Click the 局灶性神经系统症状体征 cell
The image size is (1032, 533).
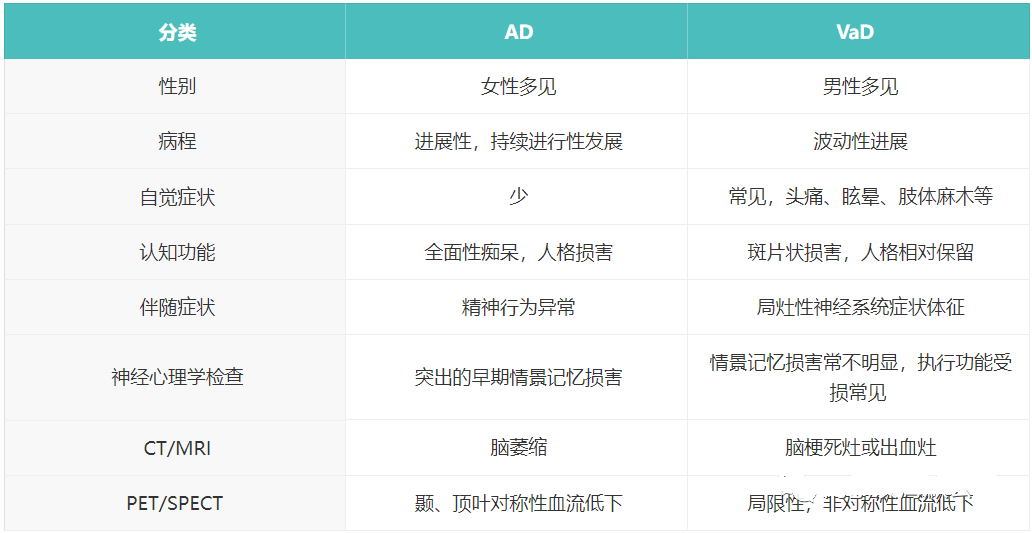(859, 307)
